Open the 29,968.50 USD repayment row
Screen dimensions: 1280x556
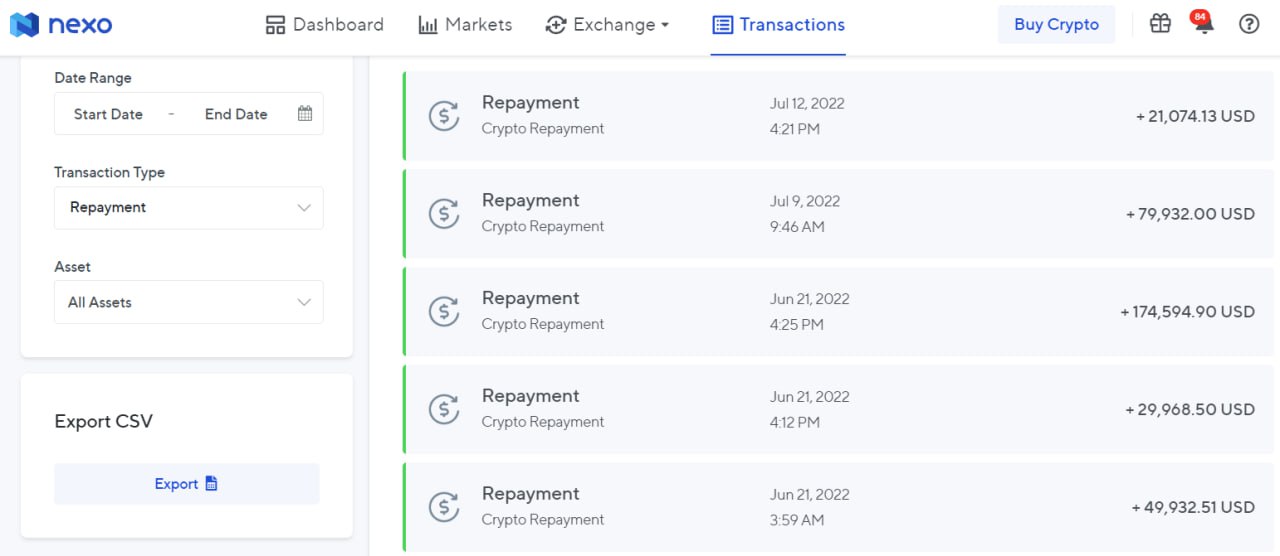tap(838, 409)
